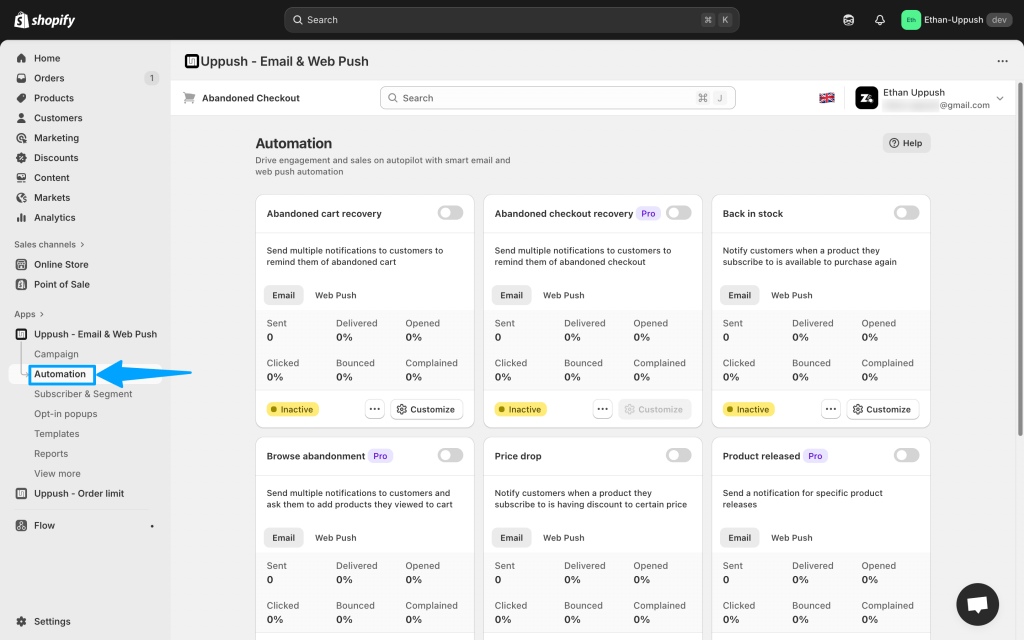Screen dimensions: 1024x640
Task: Open the notifications bell icon
Action: (879, 20)
